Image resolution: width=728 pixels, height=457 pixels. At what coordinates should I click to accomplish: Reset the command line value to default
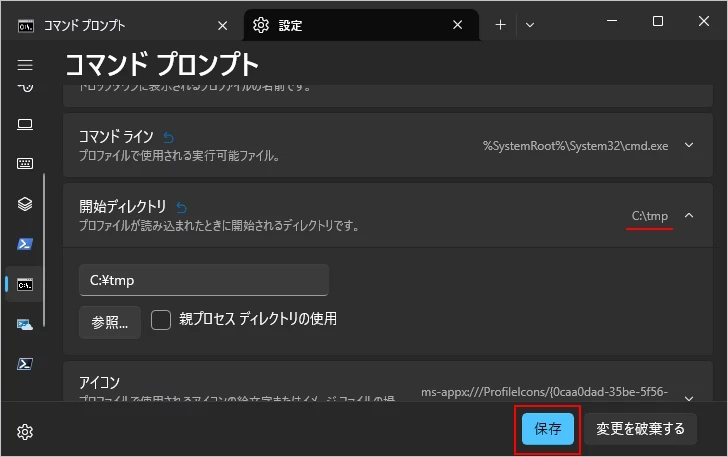click(168, 137)
